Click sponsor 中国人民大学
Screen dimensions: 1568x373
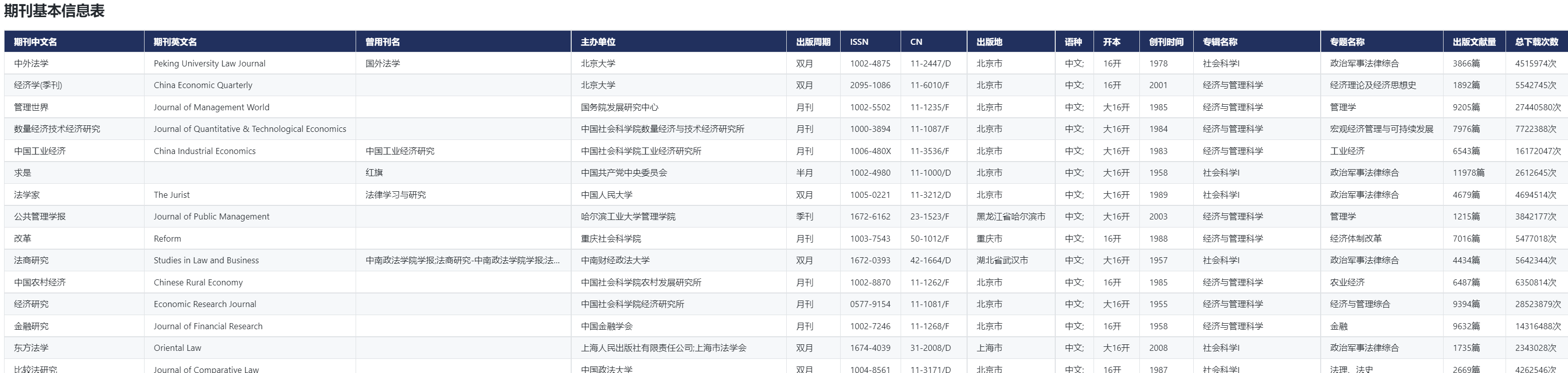point(606,195)
